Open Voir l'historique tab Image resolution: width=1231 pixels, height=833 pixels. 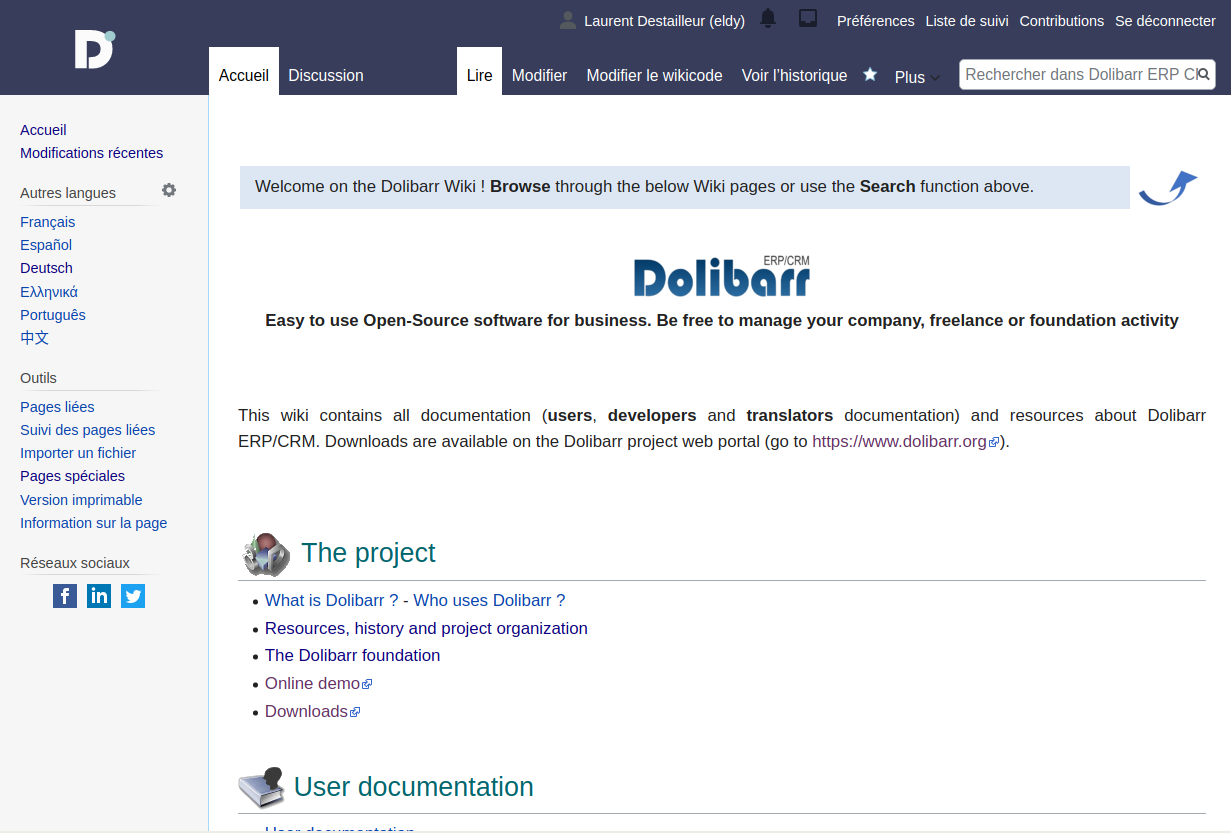[x=794, y=75]
